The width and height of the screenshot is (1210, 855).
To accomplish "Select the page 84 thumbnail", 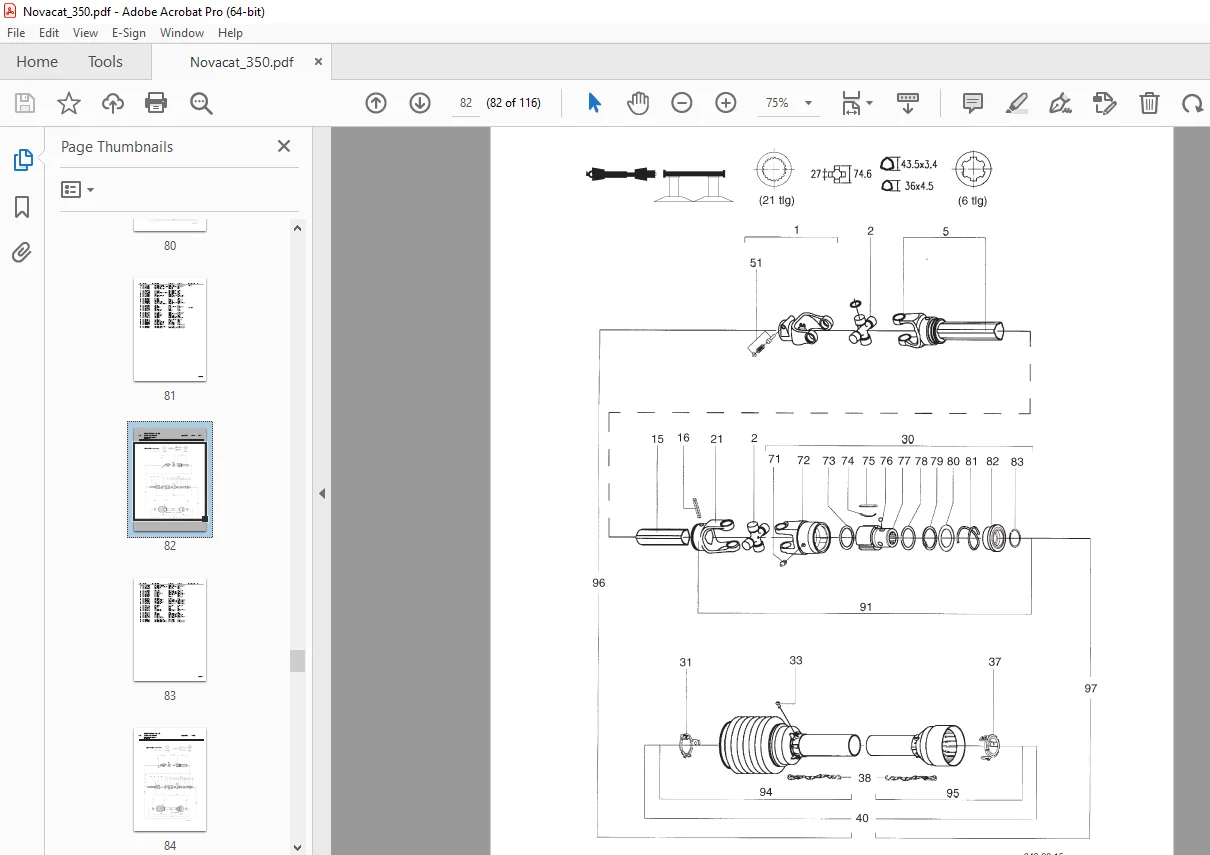I will (x=170, y=780).
